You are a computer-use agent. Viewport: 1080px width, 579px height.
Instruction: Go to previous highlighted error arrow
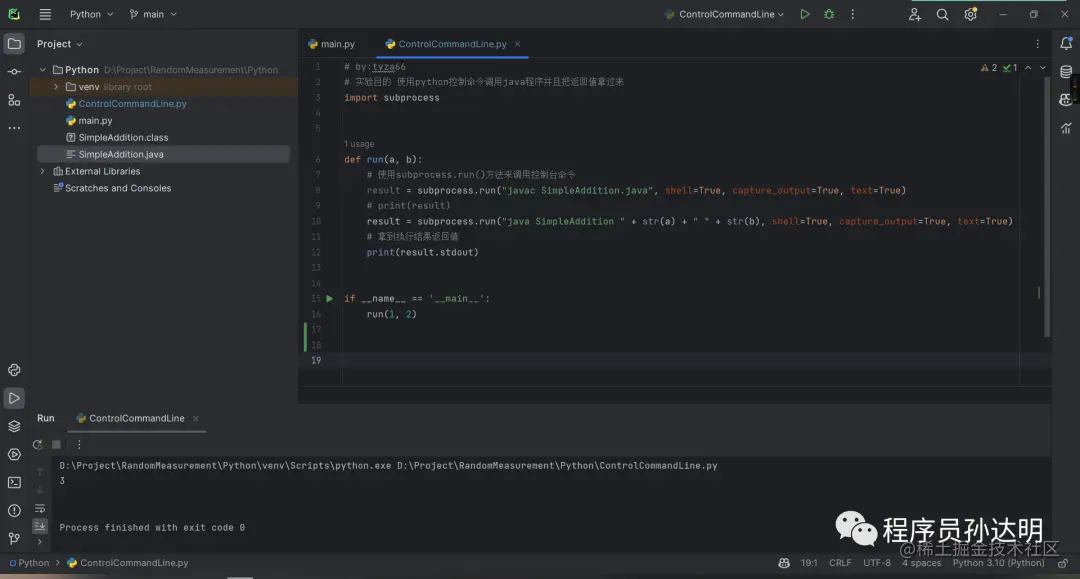(x=1028, y=67)
